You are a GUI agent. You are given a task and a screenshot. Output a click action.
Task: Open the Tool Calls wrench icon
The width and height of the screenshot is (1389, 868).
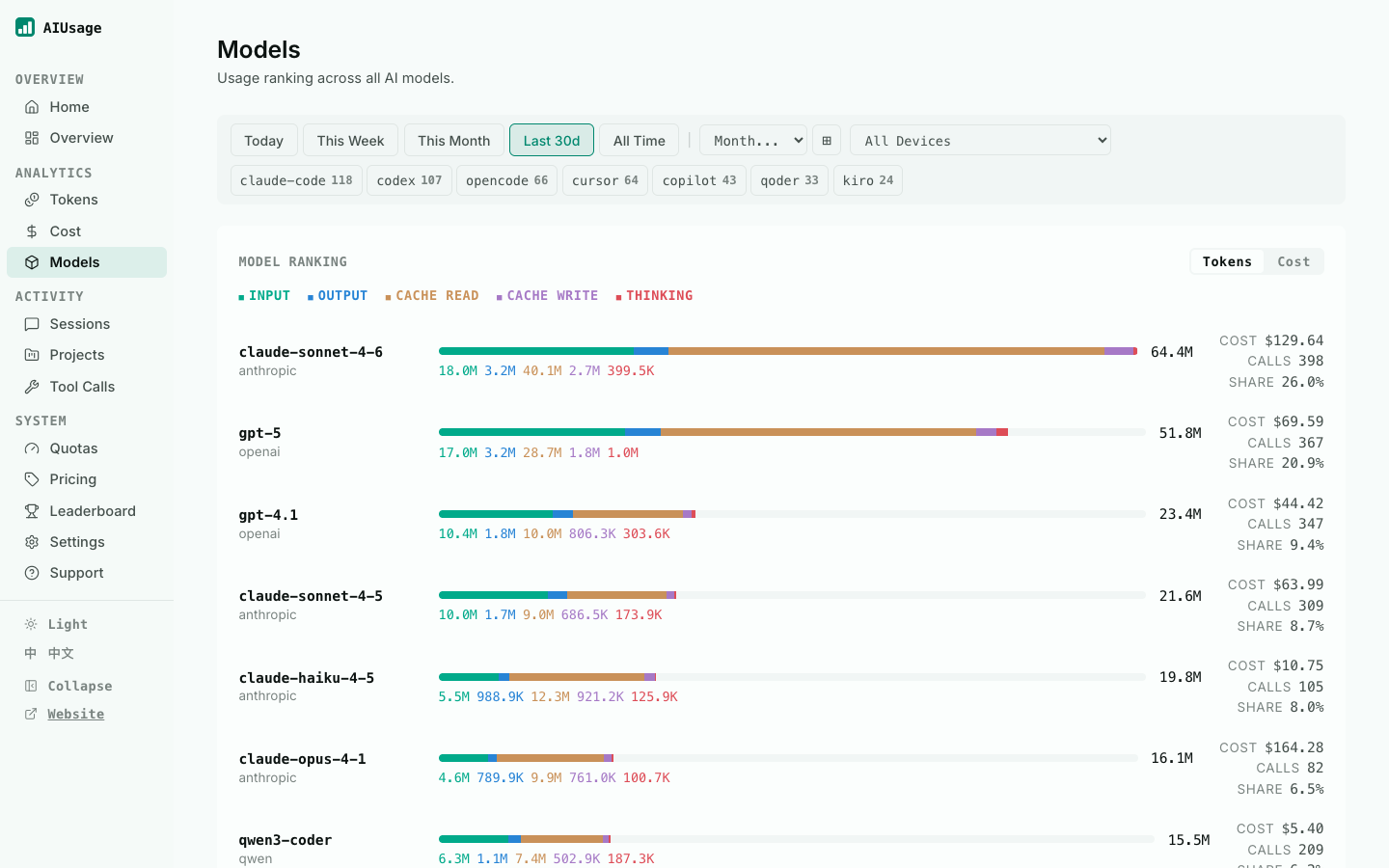coord(32,387)
